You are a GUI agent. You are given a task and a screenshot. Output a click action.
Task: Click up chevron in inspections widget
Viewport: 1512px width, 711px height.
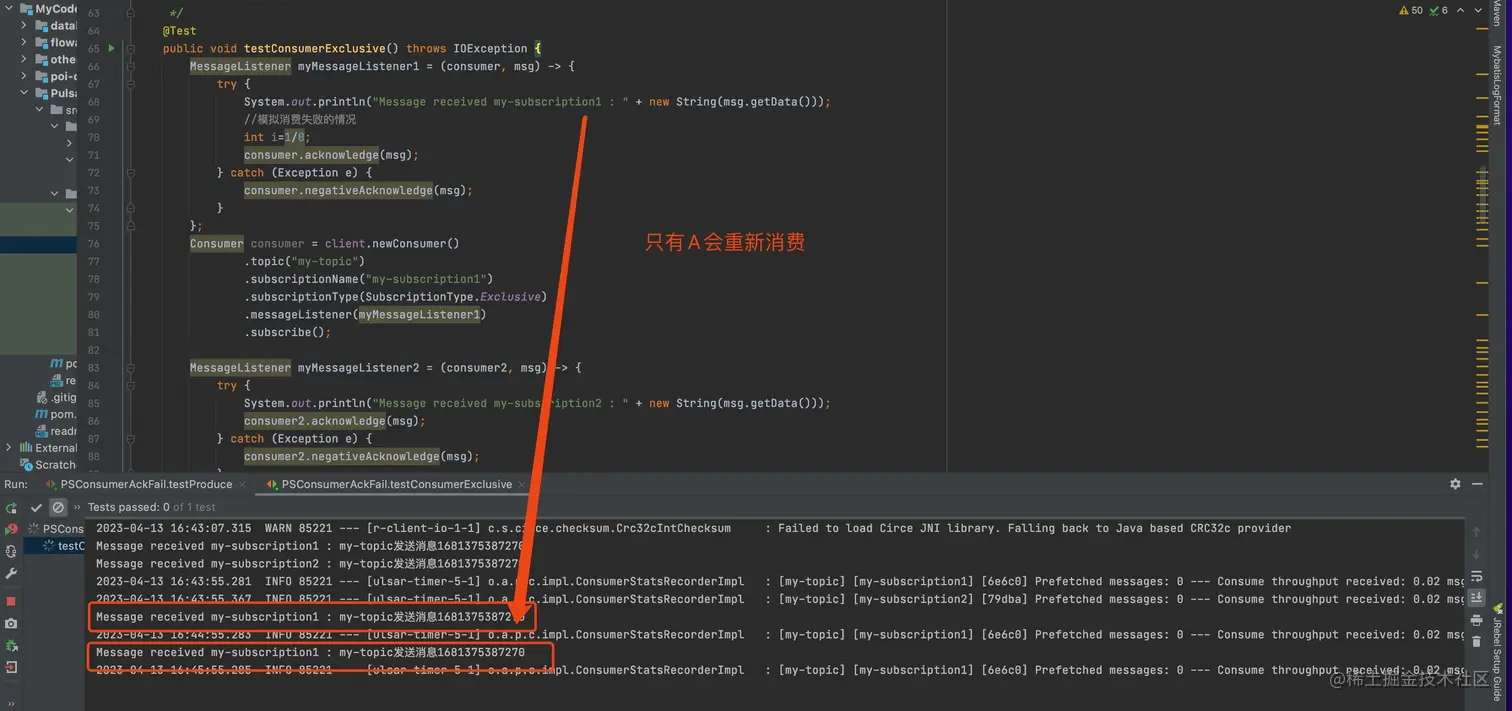pos(1460,10)
